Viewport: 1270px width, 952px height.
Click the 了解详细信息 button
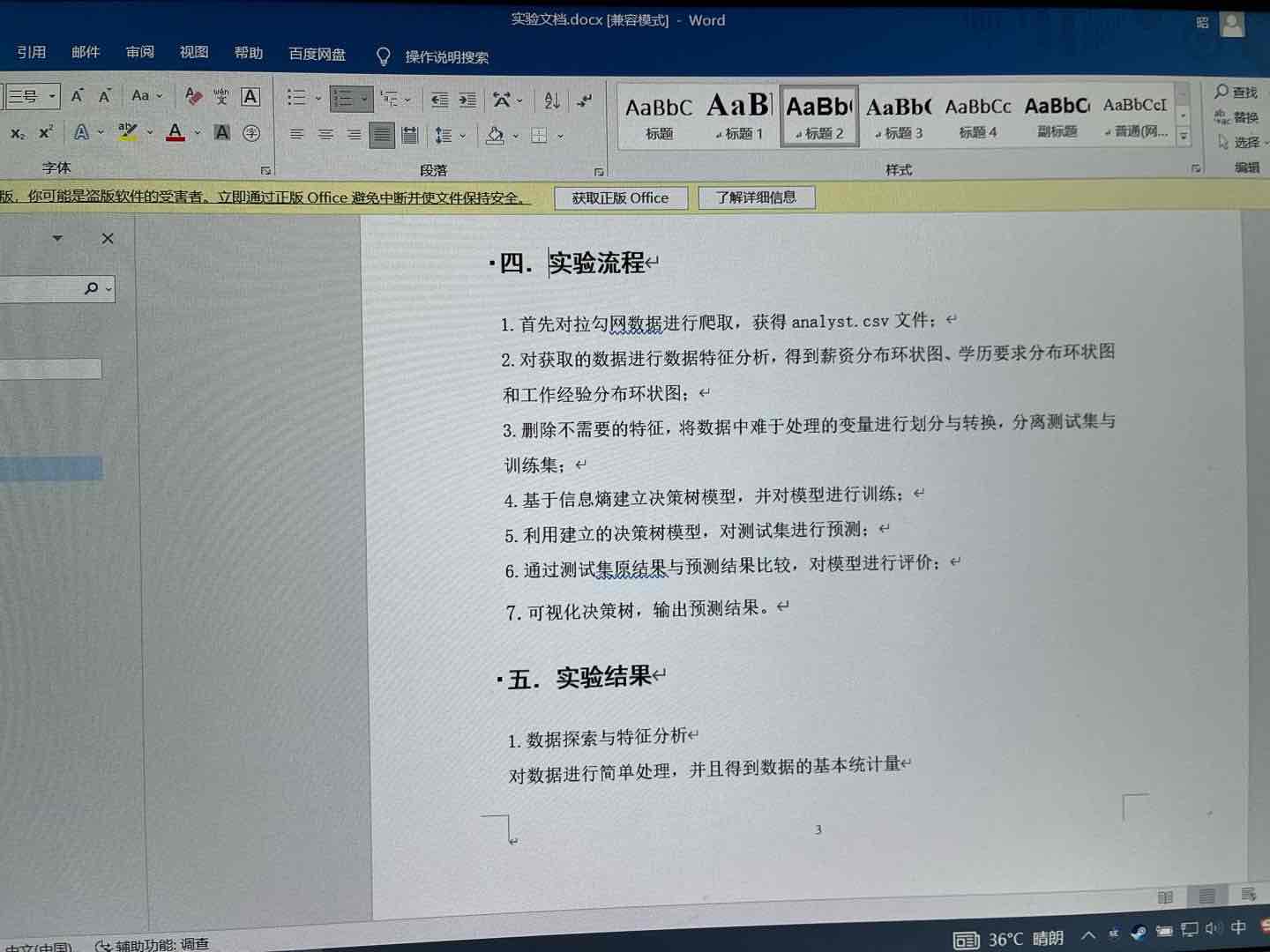pos(756,197)
